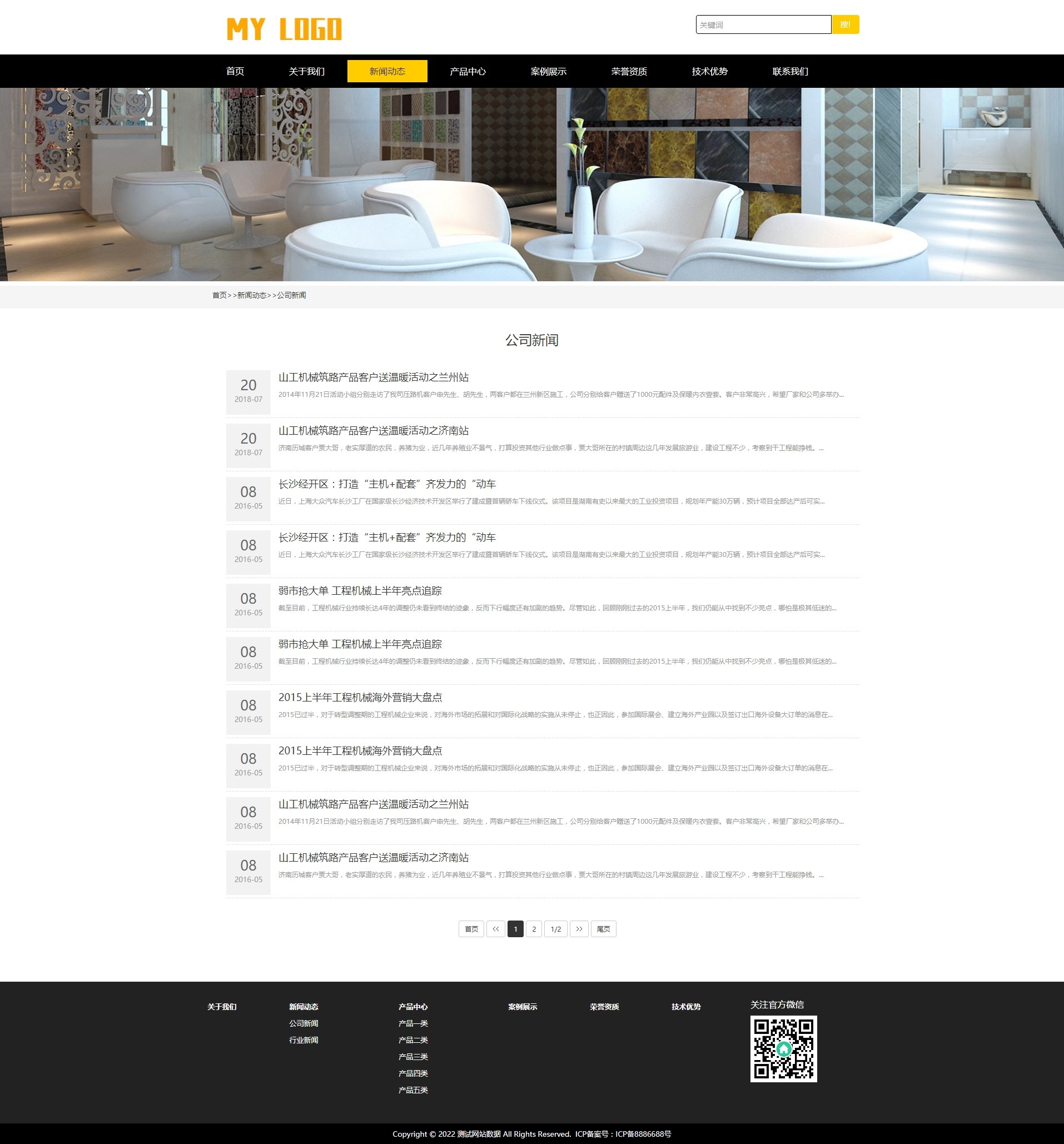Click the 首页 first page pagination button
The image size is (1064, 1144).
click(471, 929)
